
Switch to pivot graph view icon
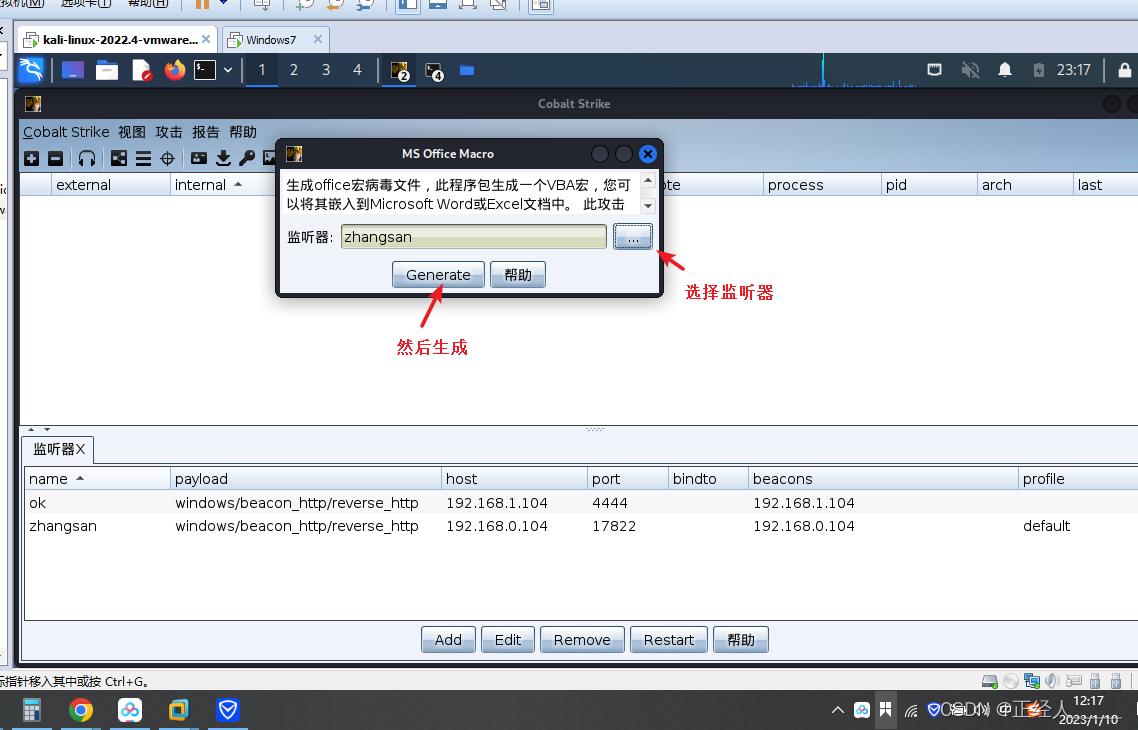(119, 158)
